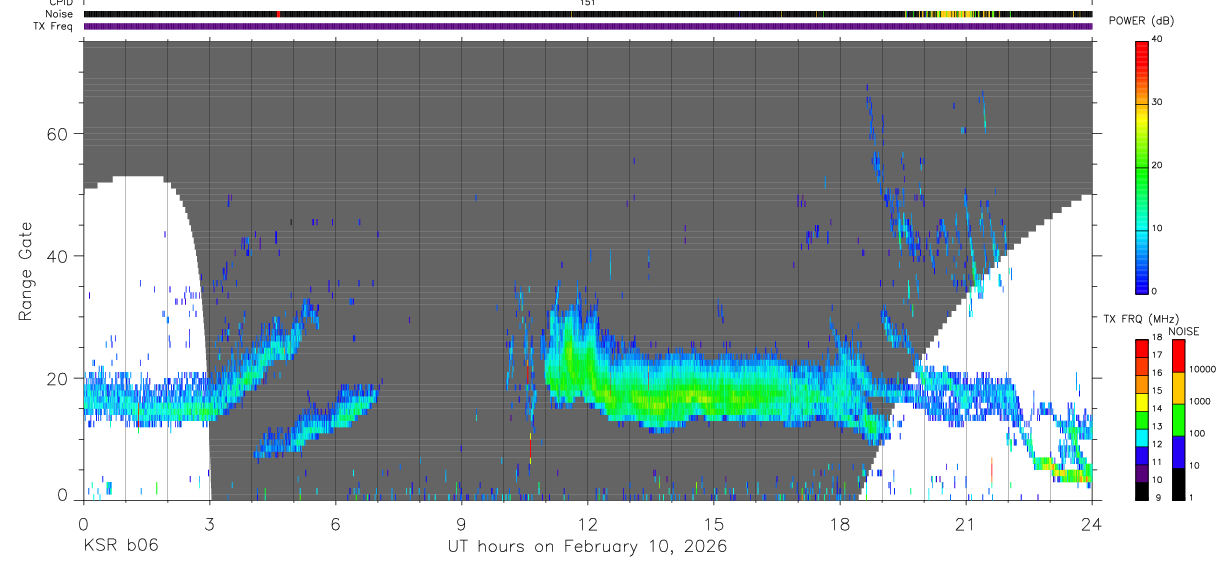Image resolution: width=1228 pixels, height=567 pixels.
Task: Click x-axis tick label 6
Action: (335, 523)
